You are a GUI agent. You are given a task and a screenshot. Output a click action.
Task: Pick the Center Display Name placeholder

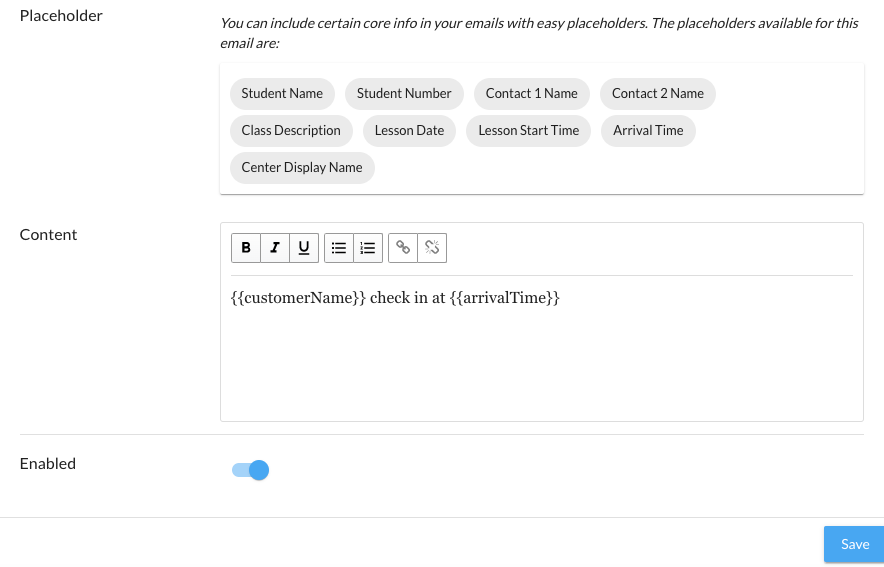[302, 167]
